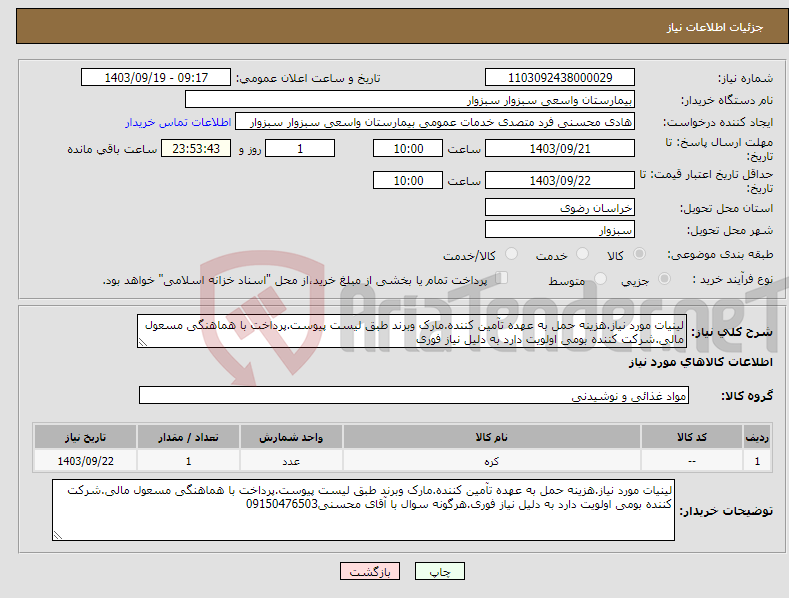Open the اطلاعات تماس خریدار link
The width and height of the screenshot is (789, 598).
178,122
